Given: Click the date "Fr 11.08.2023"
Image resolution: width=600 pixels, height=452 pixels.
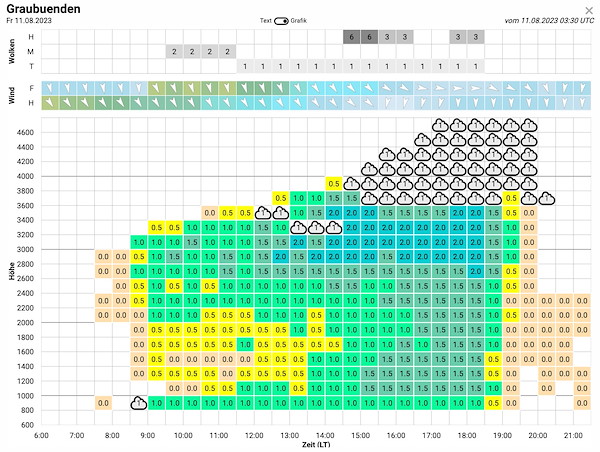Looking at the screenshot, I should tap(29, 21).
